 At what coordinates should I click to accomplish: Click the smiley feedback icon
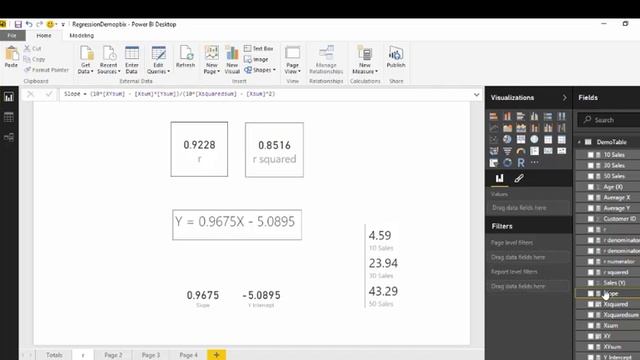(x=50, y=24)
